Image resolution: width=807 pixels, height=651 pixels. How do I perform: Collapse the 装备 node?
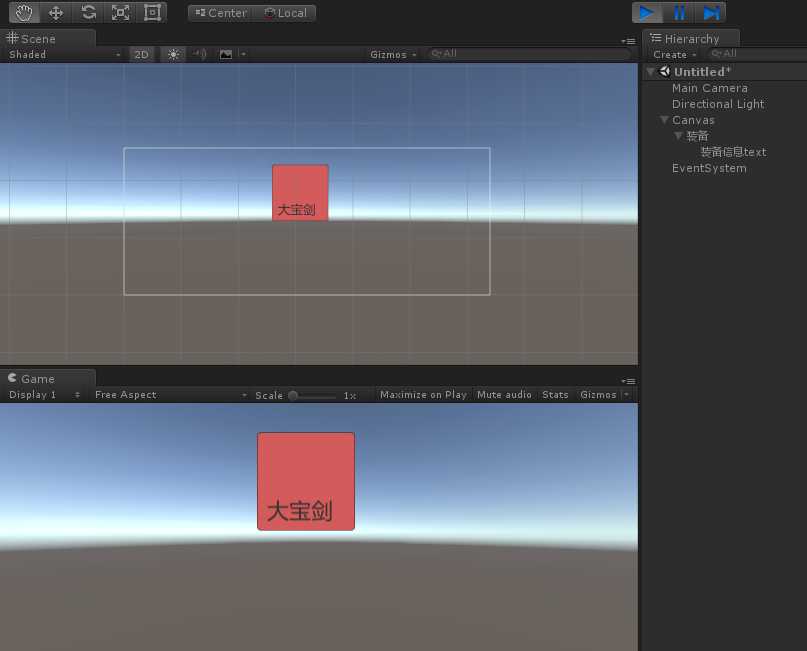point(678,136)
